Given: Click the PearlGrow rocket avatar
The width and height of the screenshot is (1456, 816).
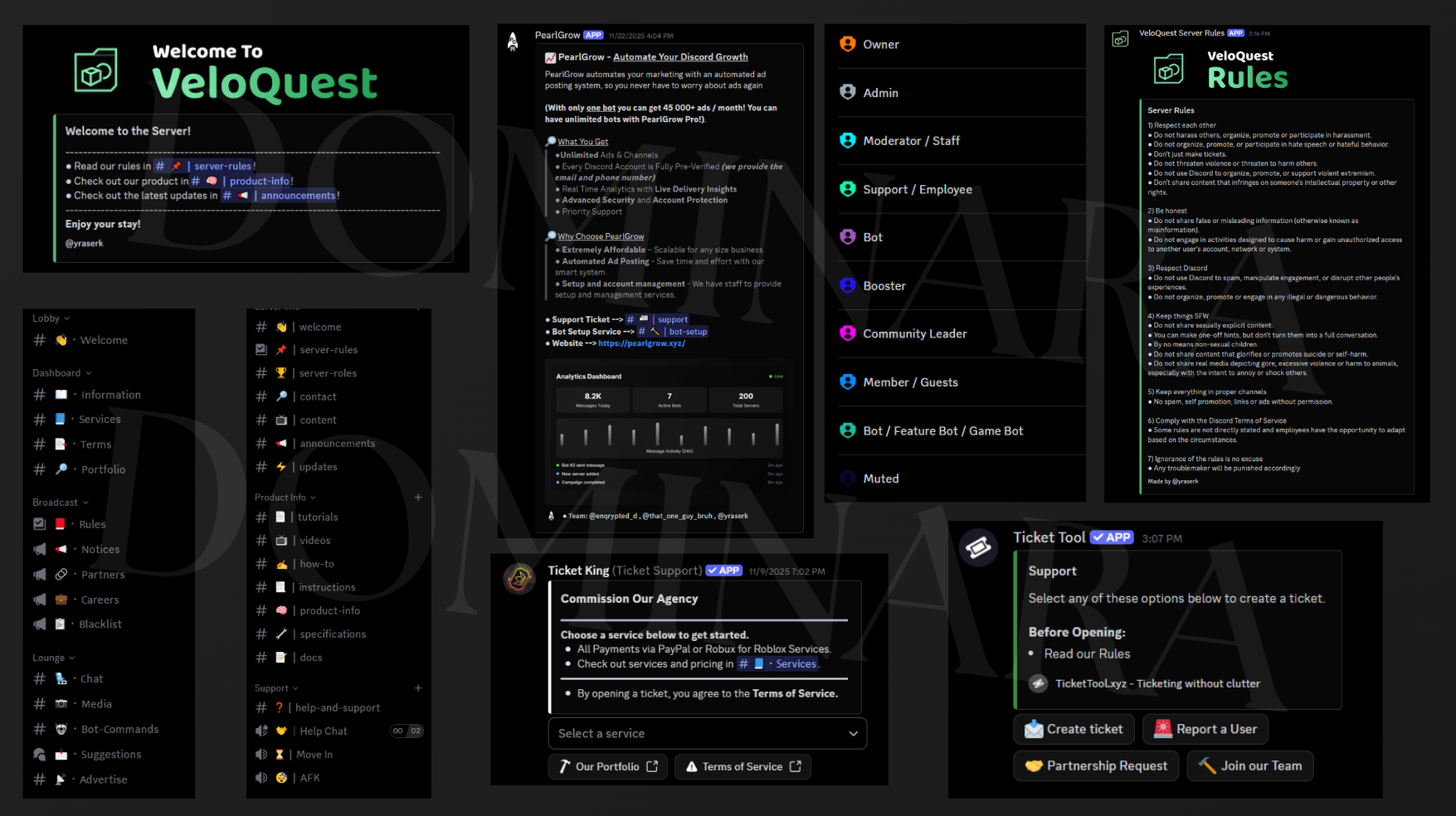Looking at the screenshot, I should pyautogui.click(x=513, y=41).
